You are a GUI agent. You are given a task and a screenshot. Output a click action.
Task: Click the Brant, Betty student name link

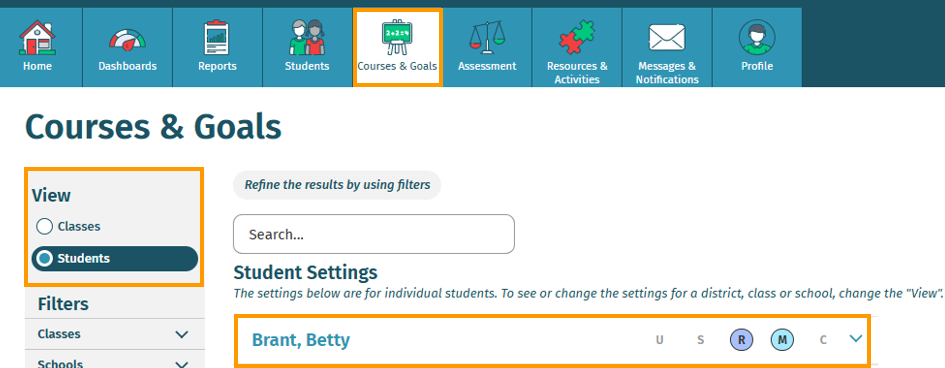coord(301,340)
